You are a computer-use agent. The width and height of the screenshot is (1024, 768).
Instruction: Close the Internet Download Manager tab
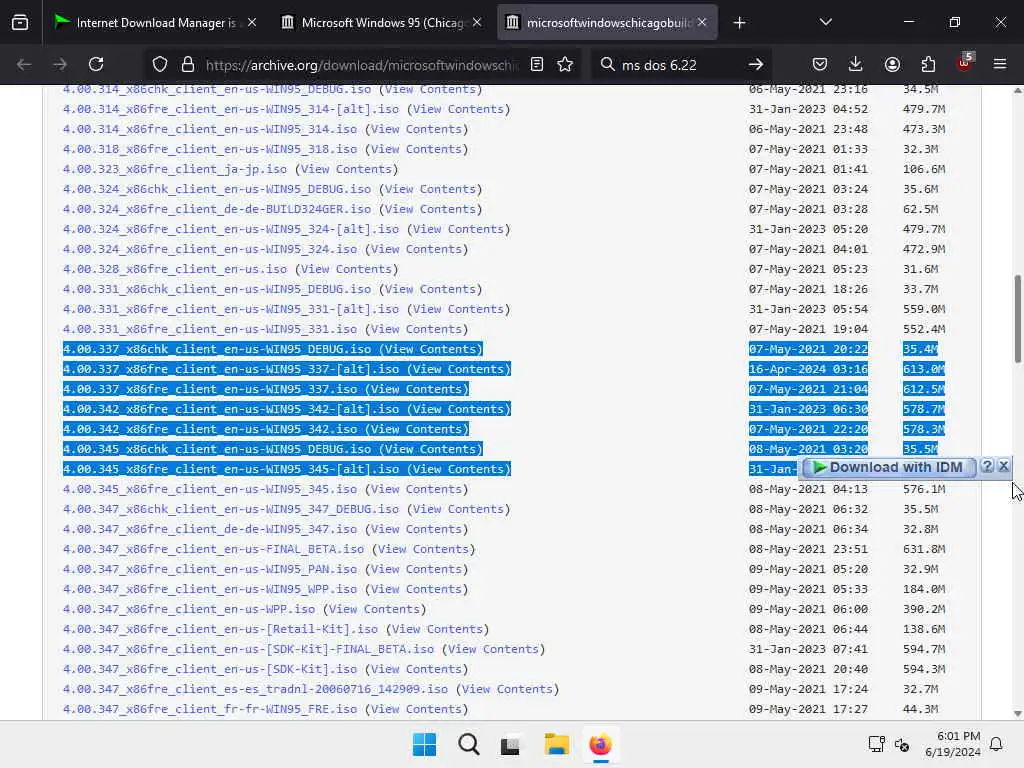click(252, 22)
